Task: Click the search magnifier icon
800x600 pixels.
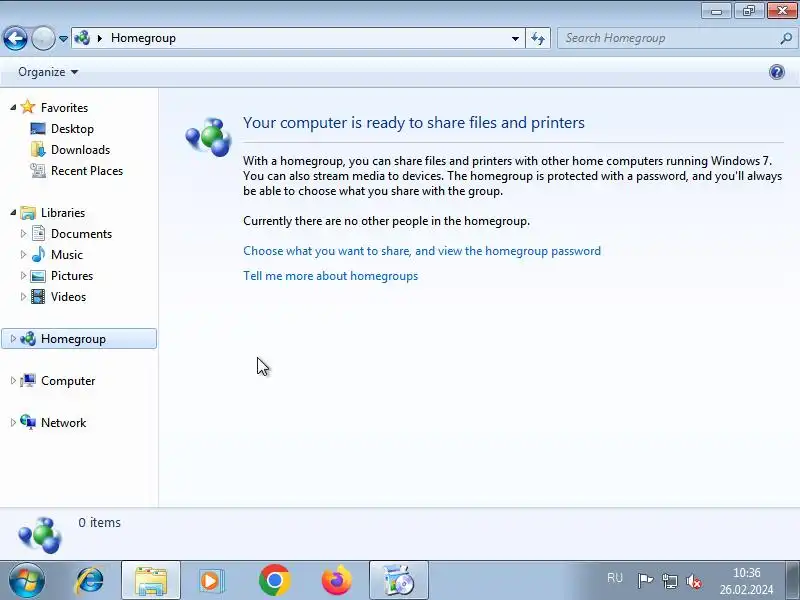Action: [x=786, y=38]
